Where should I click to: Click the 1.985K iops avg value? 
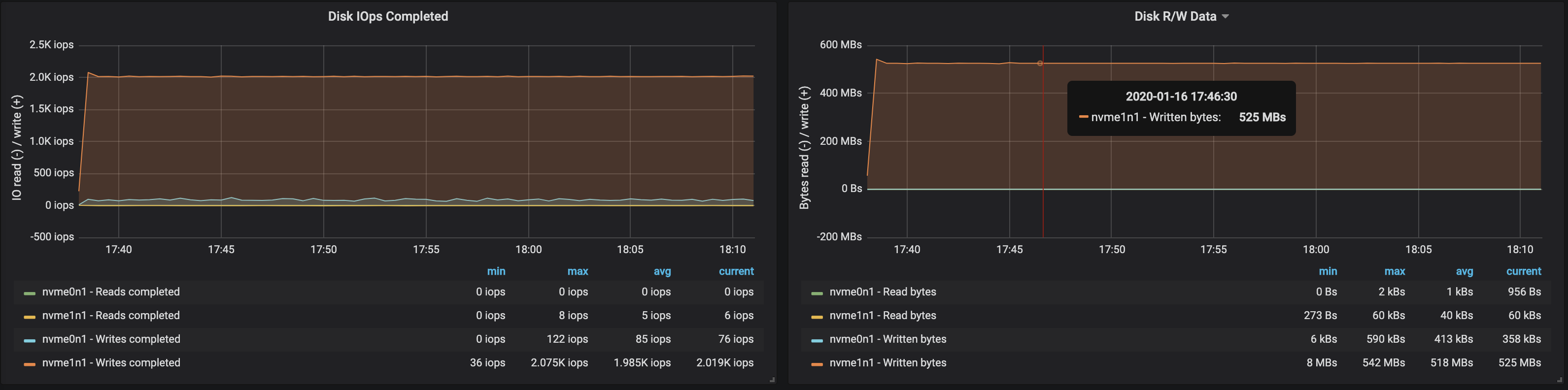pyautogui.click(x=642, y=362)
